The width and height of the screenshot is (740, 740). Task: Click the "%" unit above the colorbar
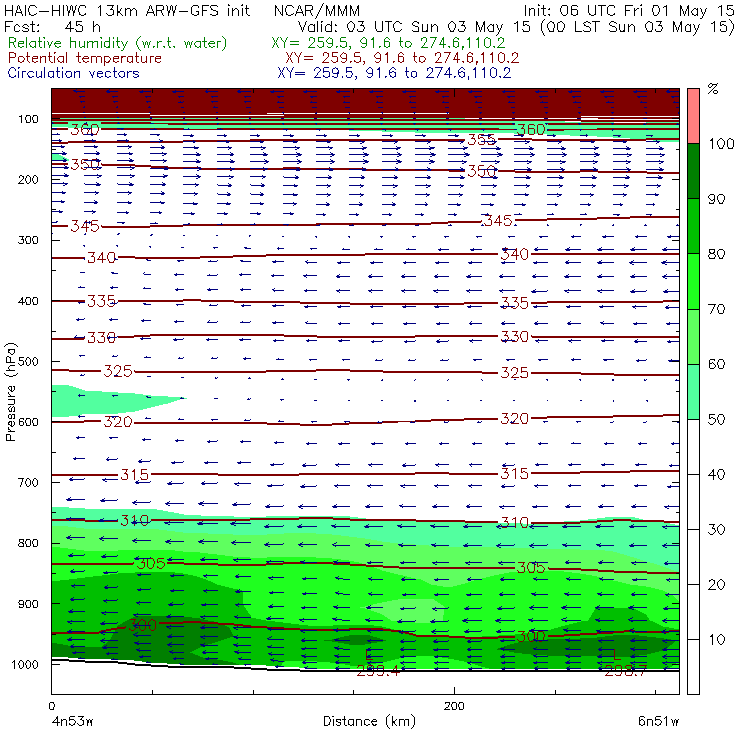713,89
